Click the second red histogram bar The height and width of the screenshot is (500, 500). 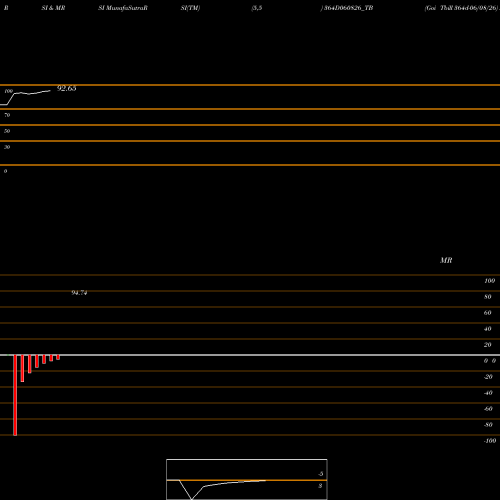pos(22,368)
